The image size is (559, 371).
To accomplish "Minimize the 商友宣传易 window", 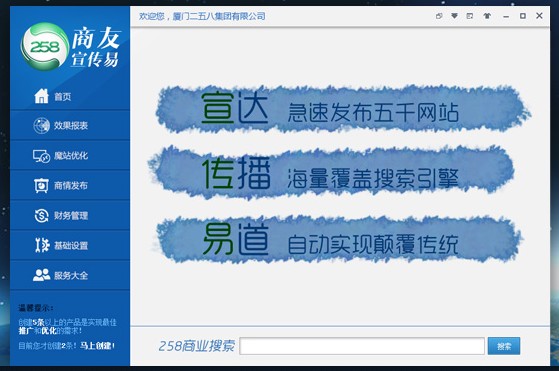I will [x=506, y=16].
